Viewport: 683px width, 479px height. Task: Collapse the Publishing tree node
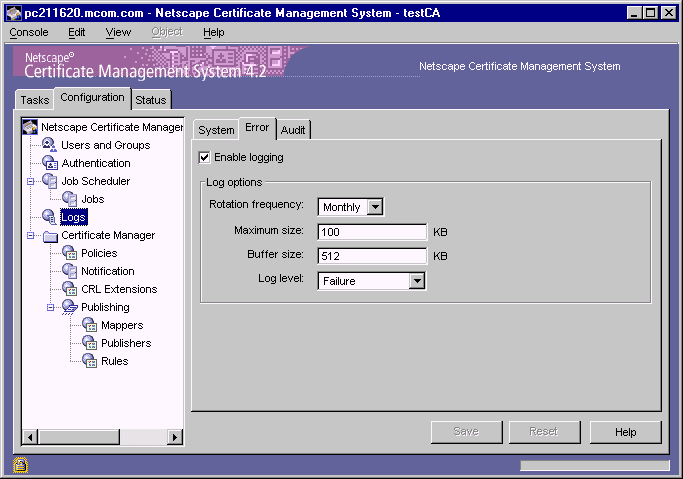click(51, 307)
